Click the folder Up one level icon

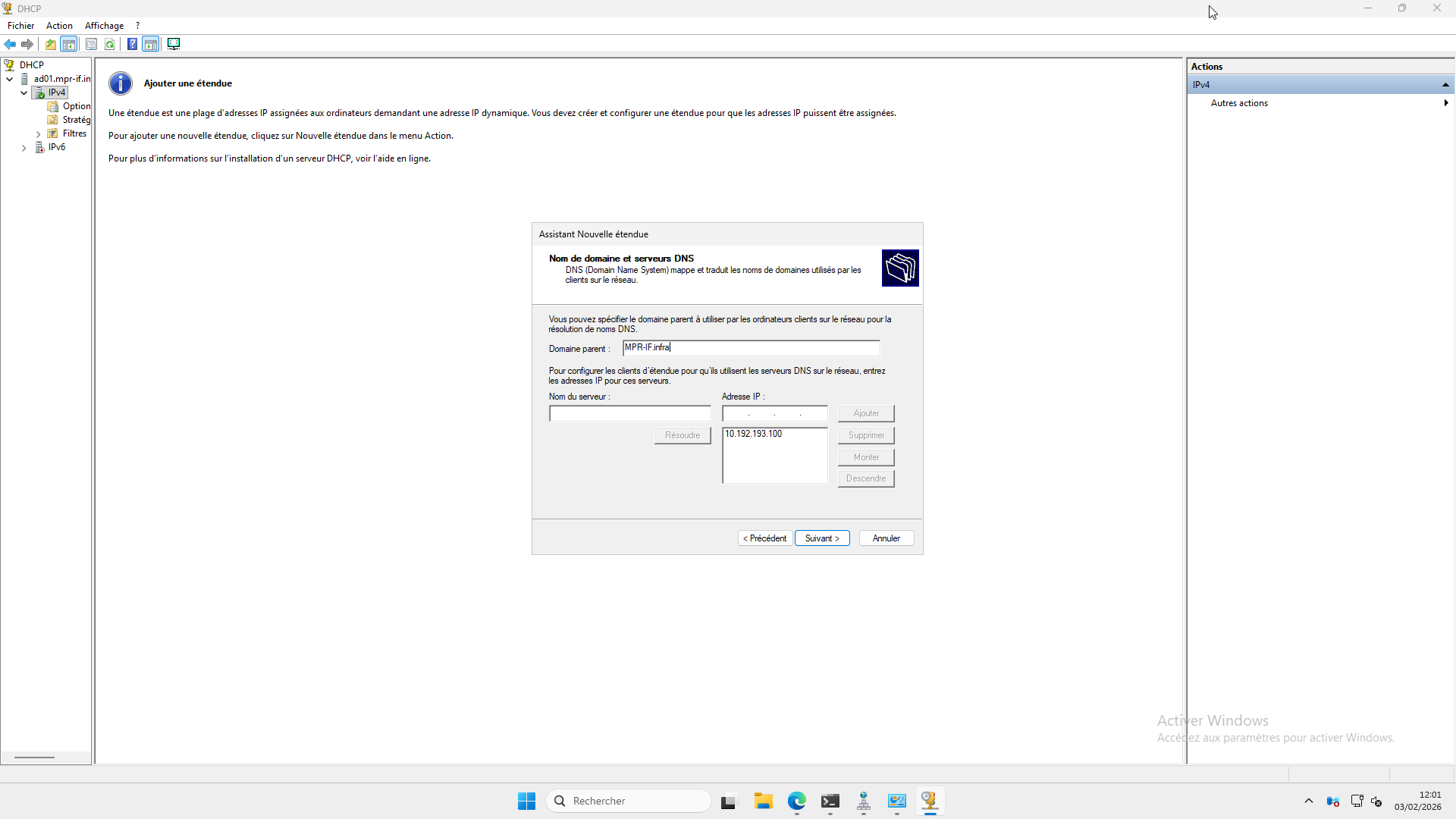pyautogui.click(x=51, y=44)
